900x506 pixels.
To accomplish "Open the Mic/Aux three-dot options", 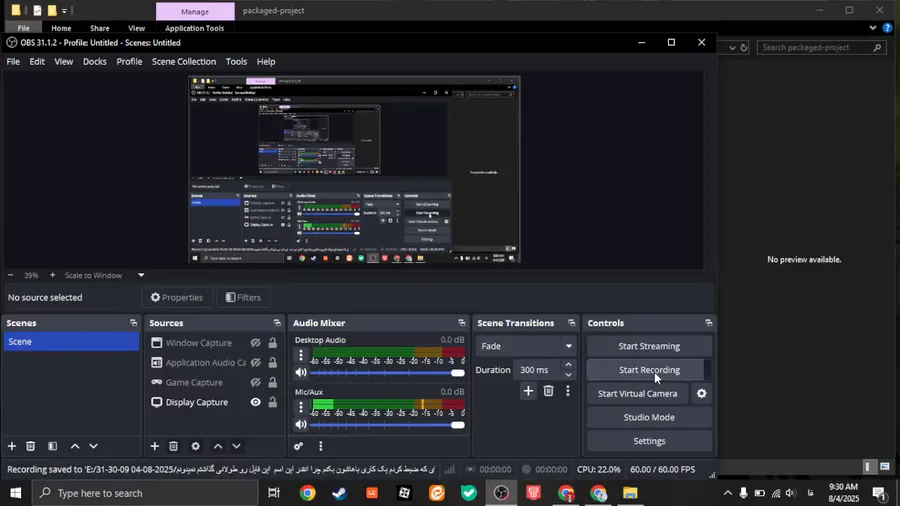I will tap(301, 407).
